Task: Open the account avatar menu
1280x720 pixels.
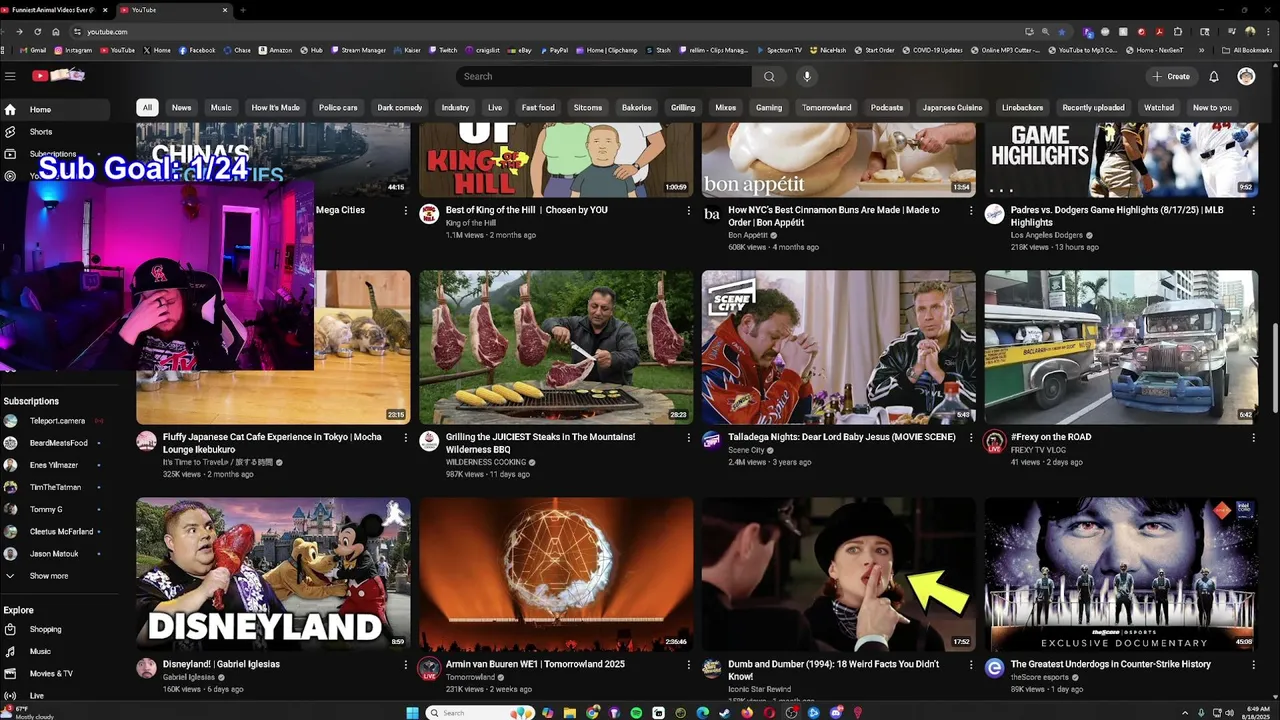Action: [x=1246, y=76]
